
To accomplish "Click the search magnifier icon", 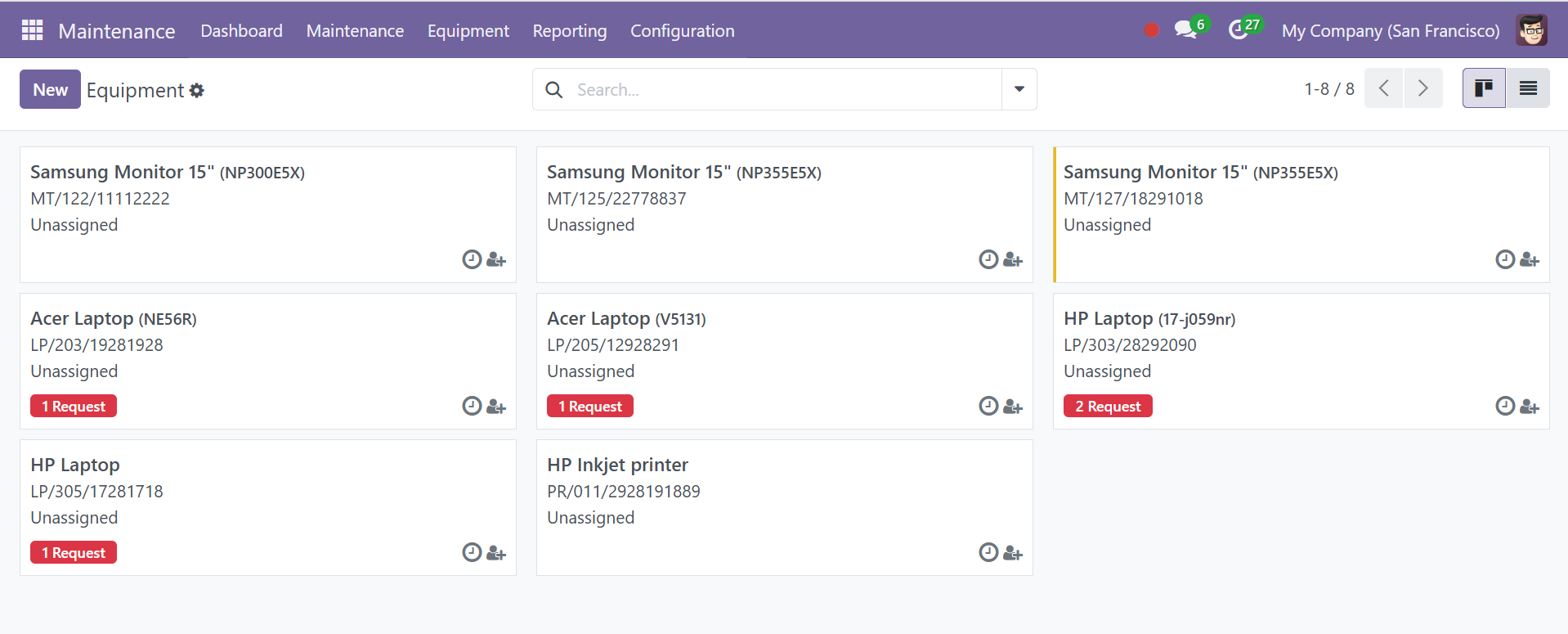I will point(554,90).
